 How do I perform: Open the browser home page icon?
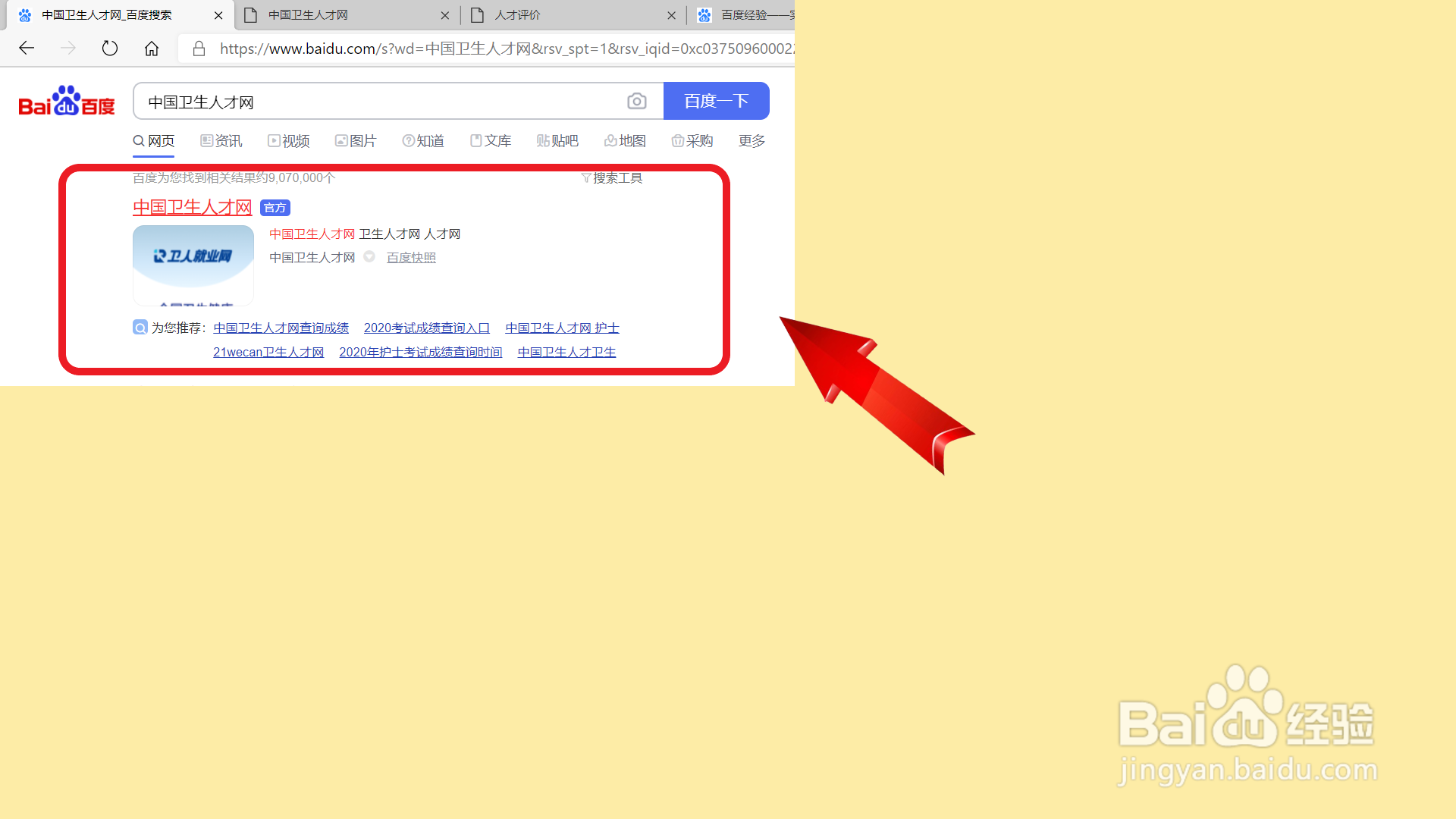152,49
